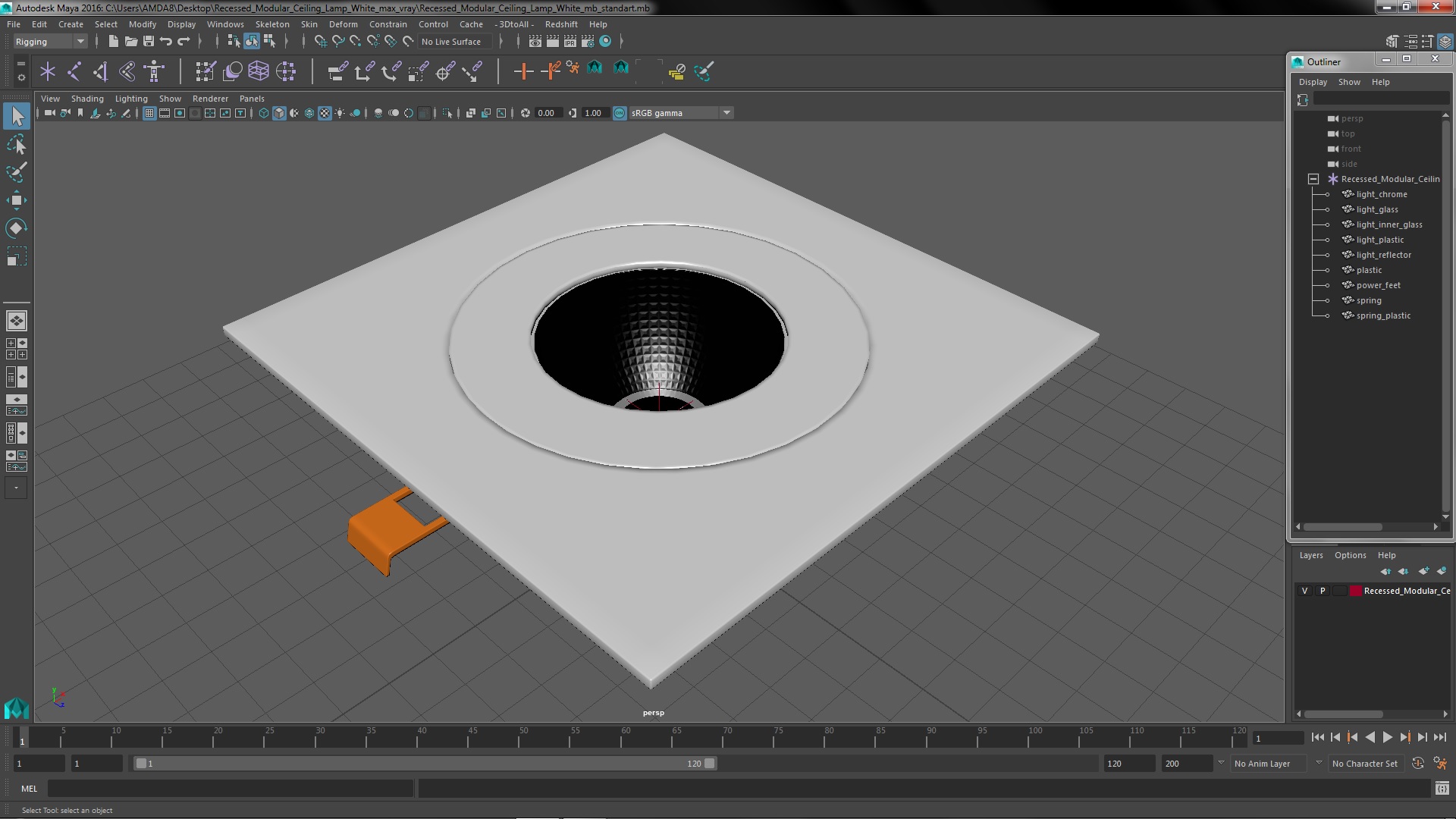Open the Script Editor icon

pyautogui.click(x=1442, y=789)
